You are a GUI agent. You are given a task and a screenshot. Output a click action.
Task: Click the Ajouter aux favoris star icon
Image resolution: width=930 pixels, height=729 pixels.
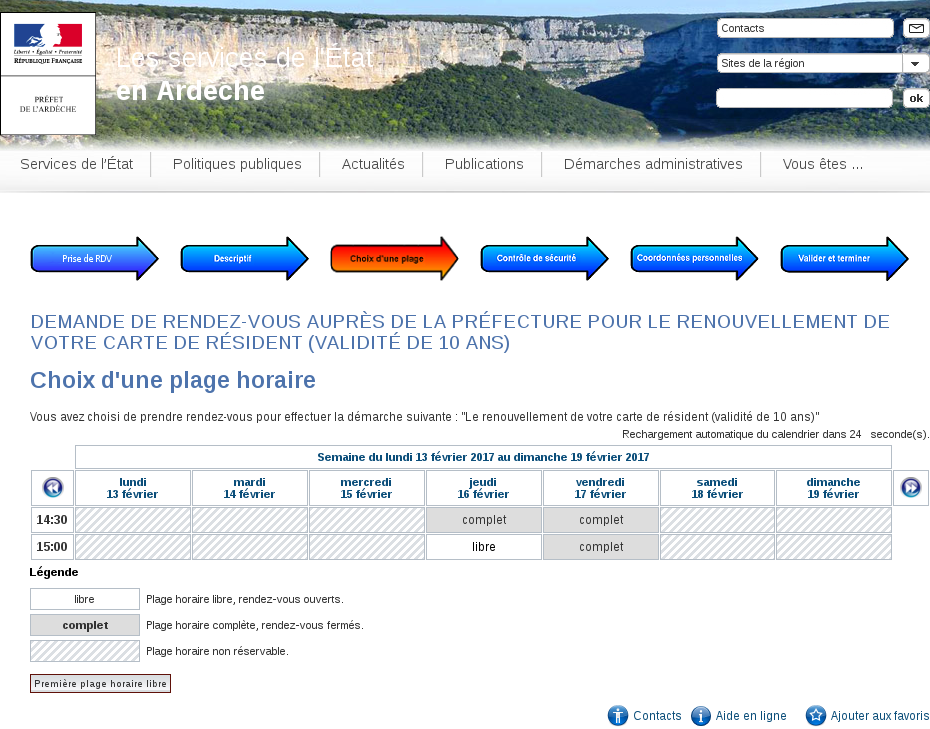point(816,715)
